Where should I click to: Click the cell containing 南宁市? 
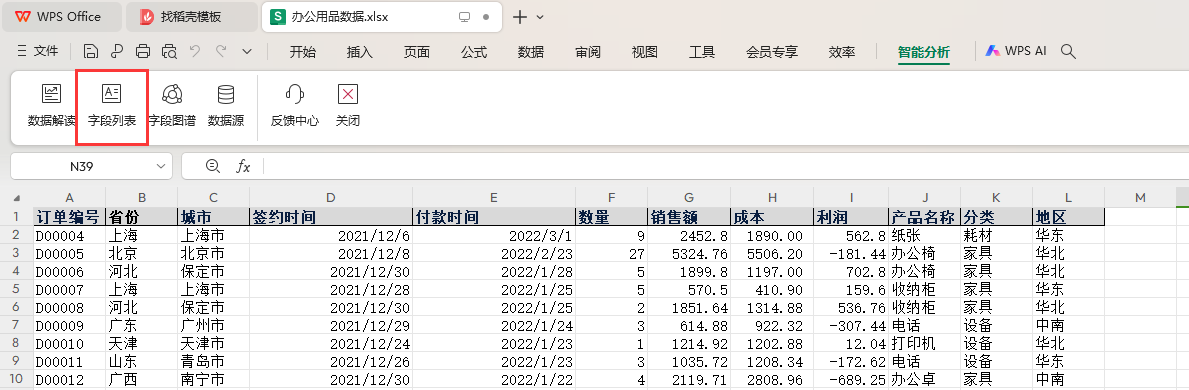pyautogui.click(x=213, y=379)
